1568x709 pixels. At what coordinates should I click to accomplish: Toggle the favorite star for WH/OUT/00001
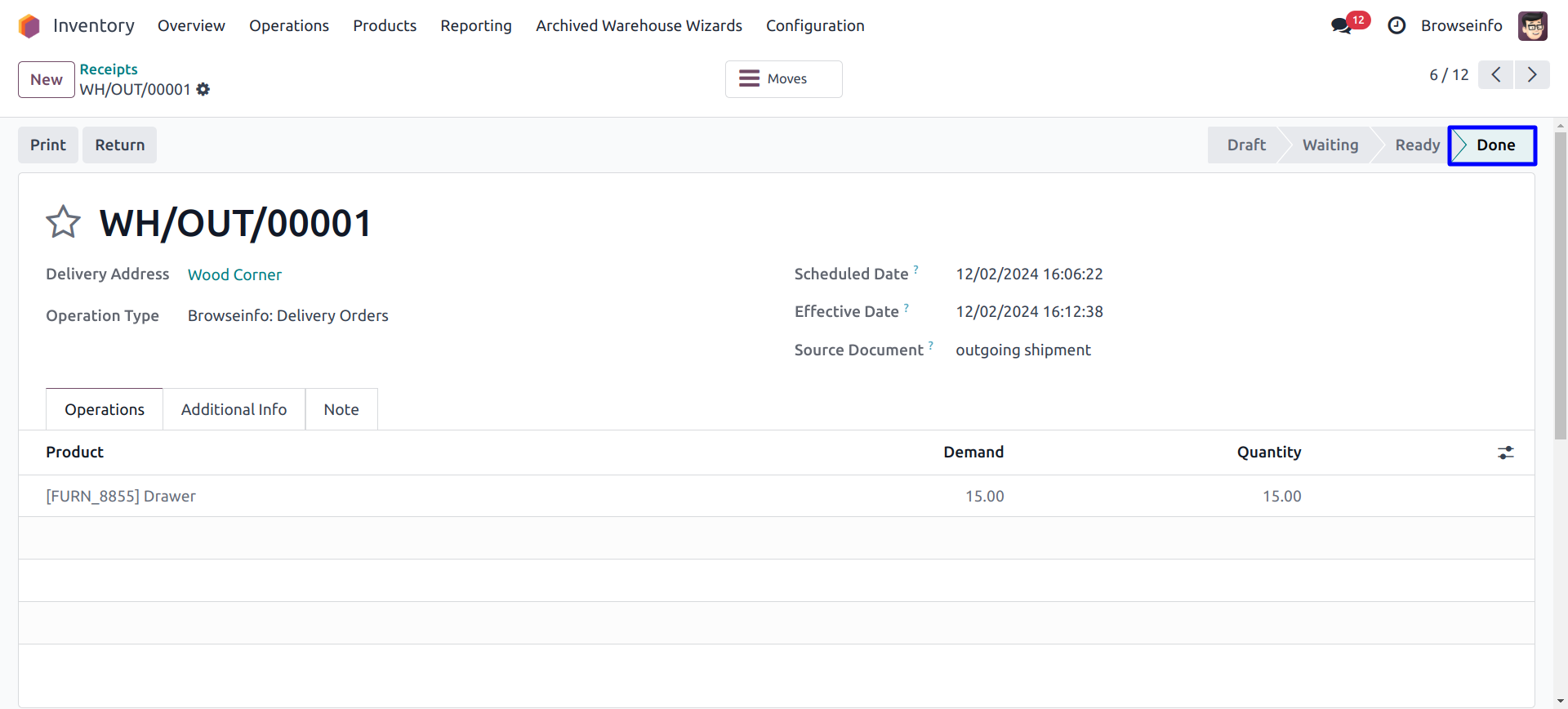[63, 222]
